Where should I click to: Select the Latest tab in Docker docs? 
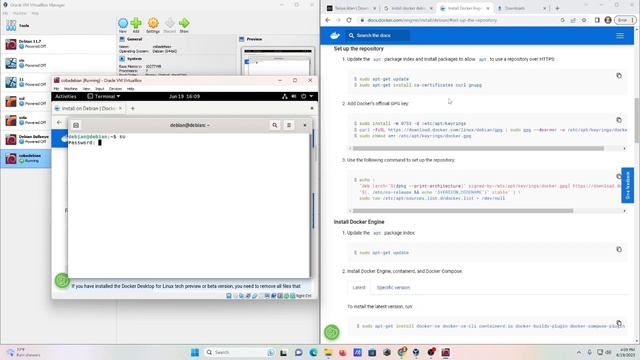pyautogui.click(x=359, y=287)
